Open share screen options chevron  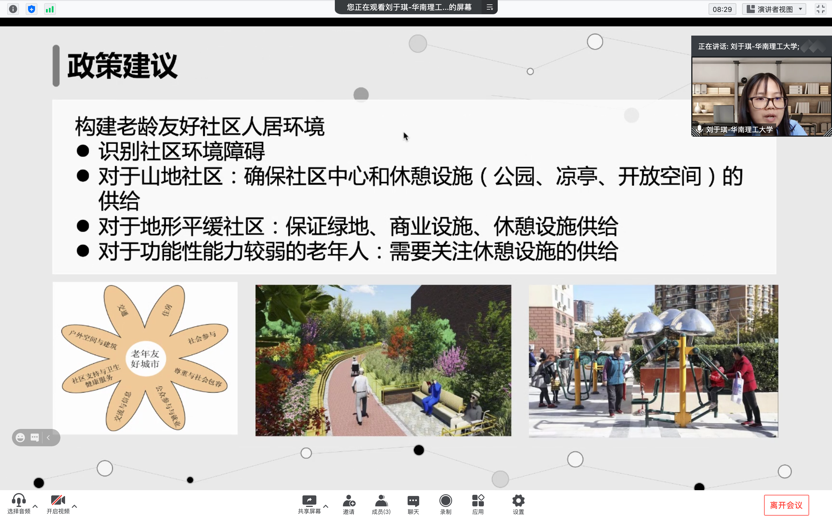click(x=326, y=506)
